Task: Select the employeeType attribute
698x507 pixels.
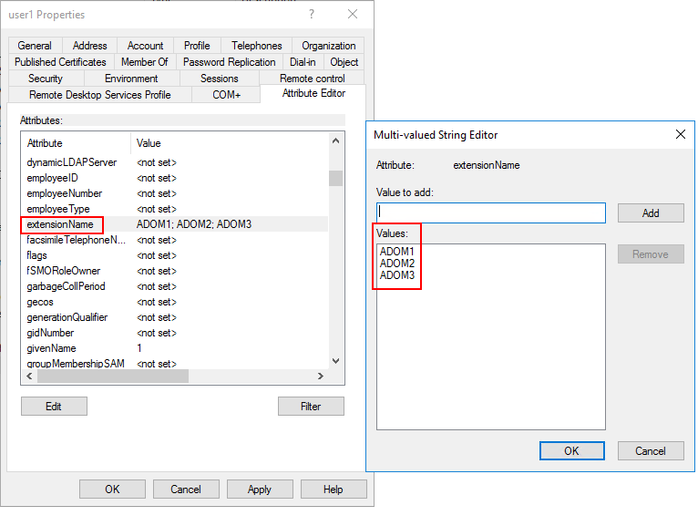Action: pos(174,209)
